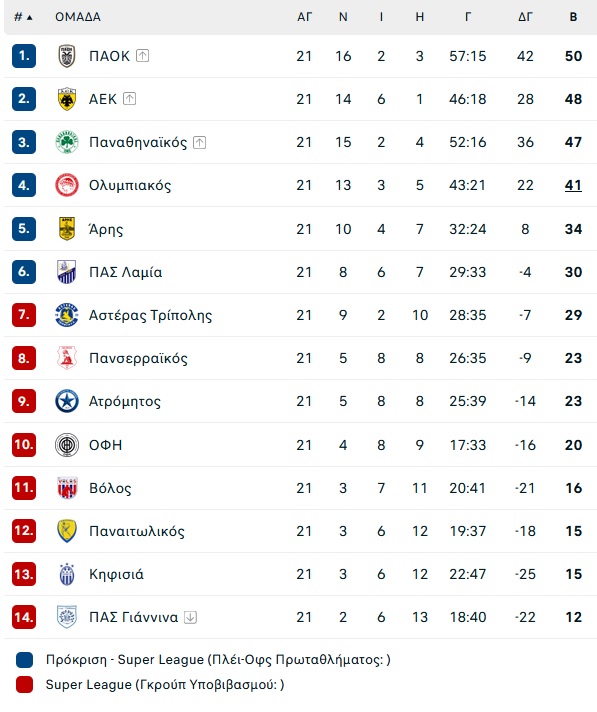Click the Ατρόμητος blue star crest
597x712 pixels.
point(67,401)
